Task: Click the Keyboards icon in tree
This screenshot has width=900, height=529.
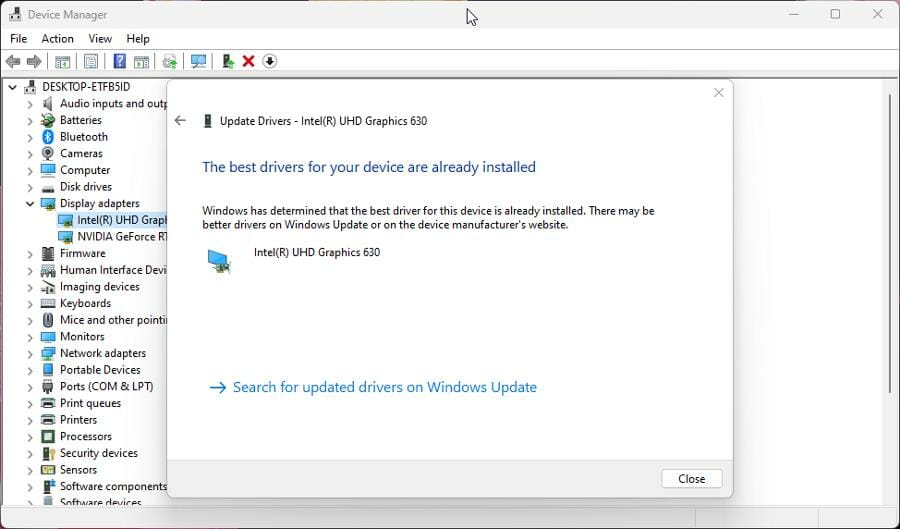Action: click(x=48, y=303)
